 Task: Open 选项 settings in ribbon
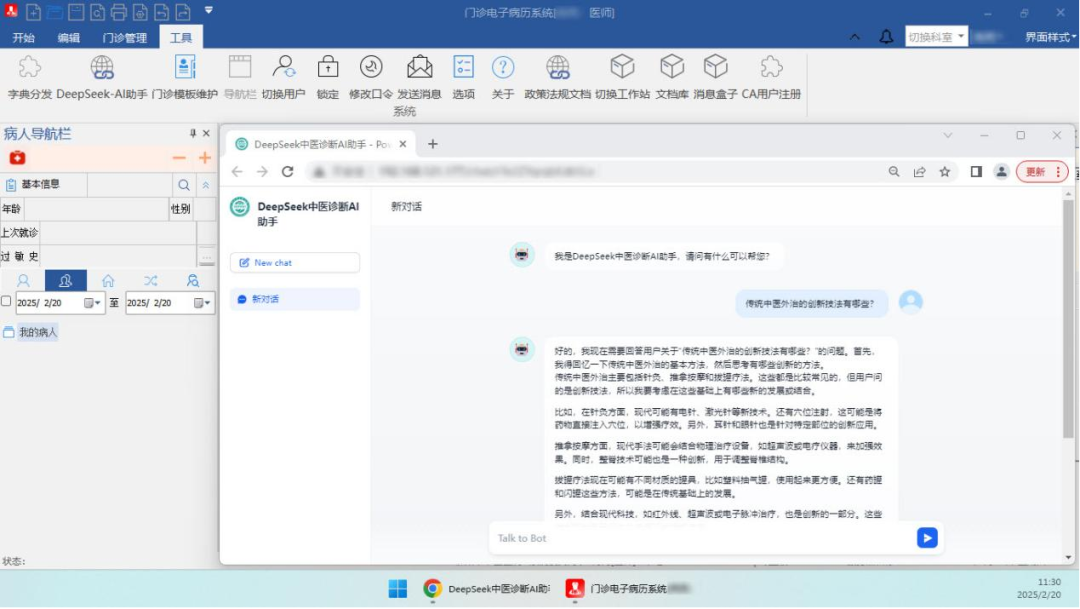pos(464,77)
